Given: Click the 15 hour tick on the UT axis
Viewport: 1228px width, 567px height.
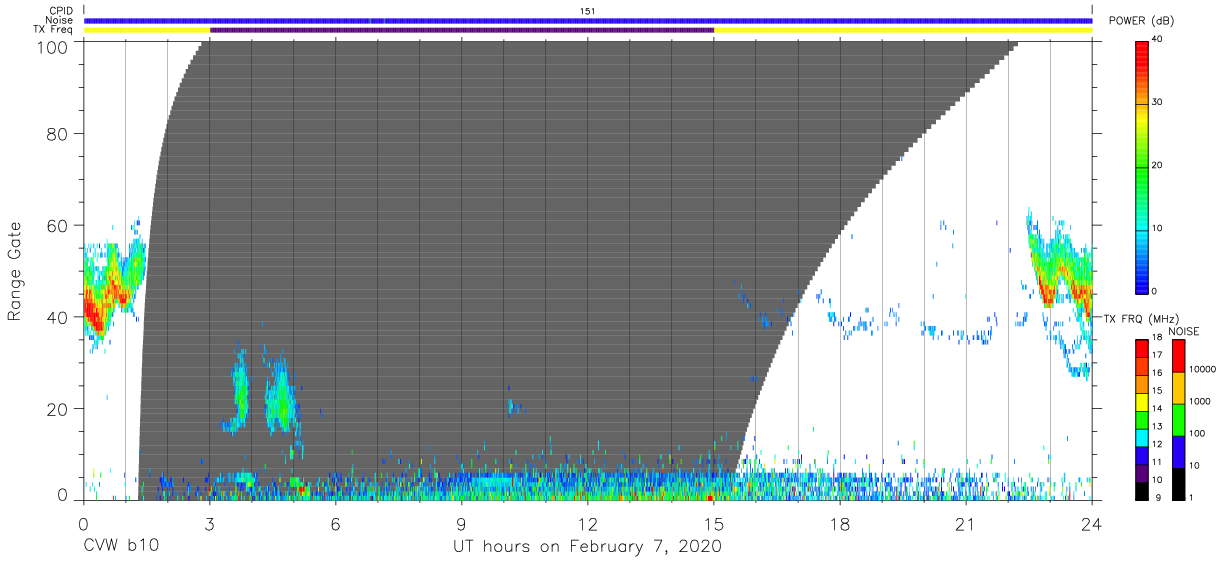Looking at the screenshot, I should pyautogui.click(x=714, y=524).
